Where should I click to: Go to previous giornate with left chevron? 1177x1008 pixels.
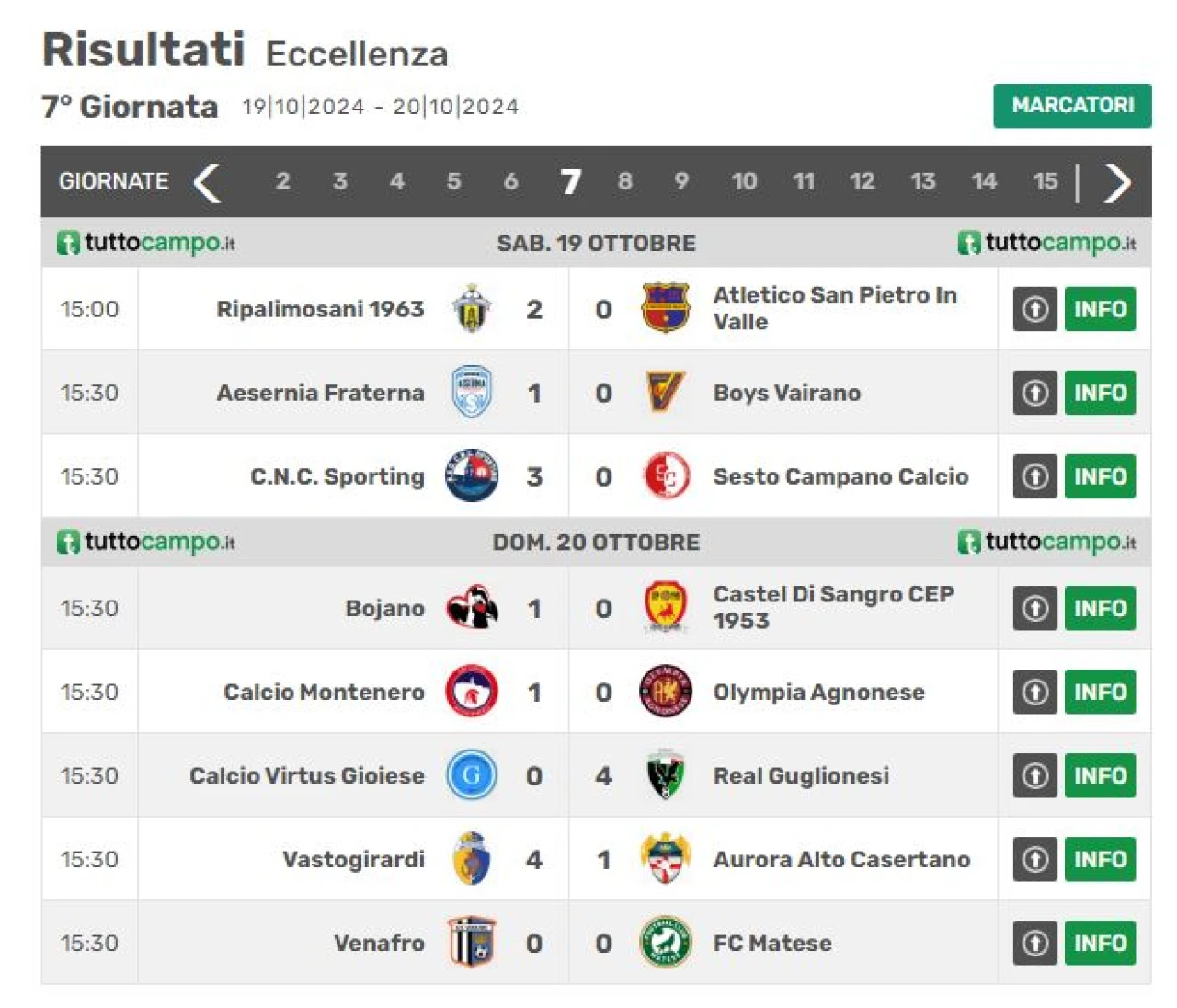pos(207,182)
